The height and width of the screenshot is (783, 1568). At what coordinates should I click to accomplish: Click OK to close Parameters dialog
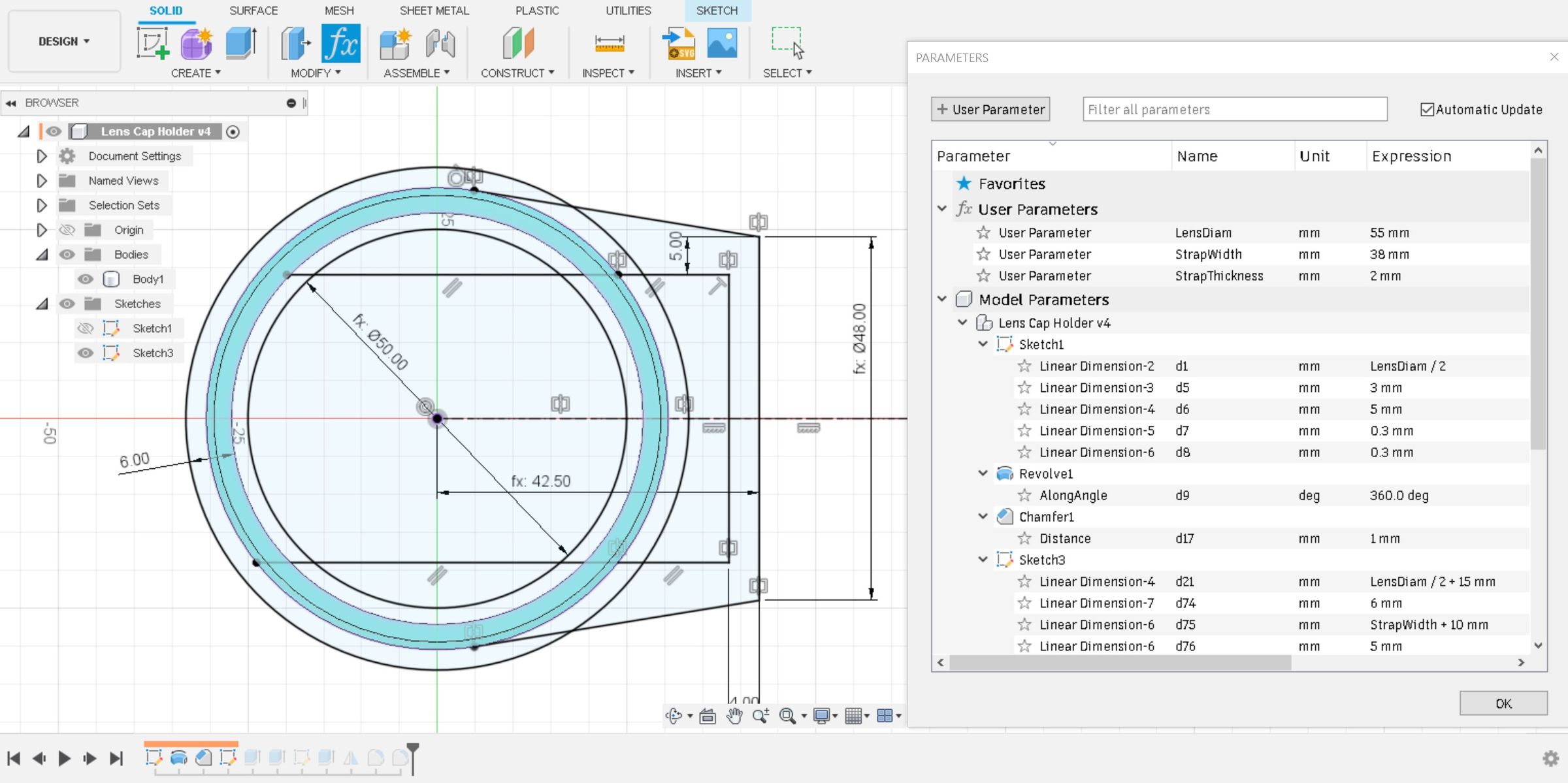[1503, 703]
